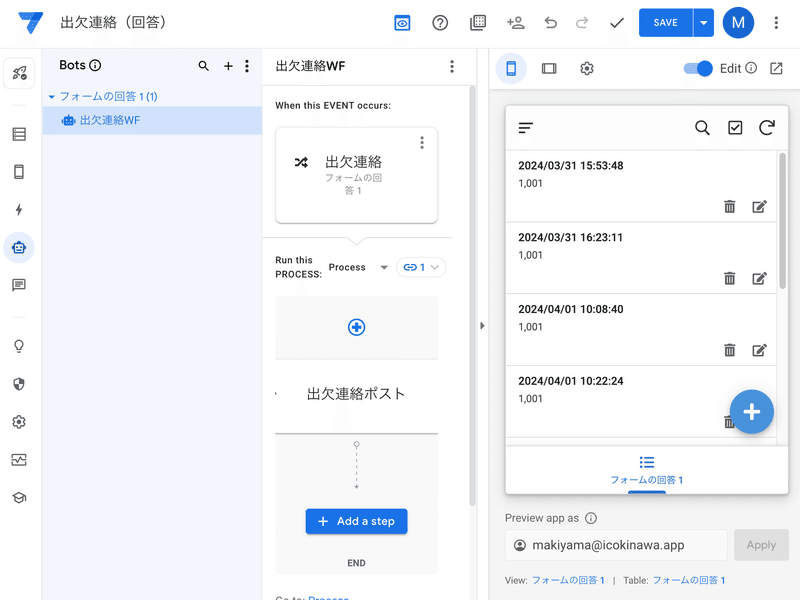Collapse the フォームの回答 1 (1) group
Viewport: 800px width, 600px height.
(52, 96)
